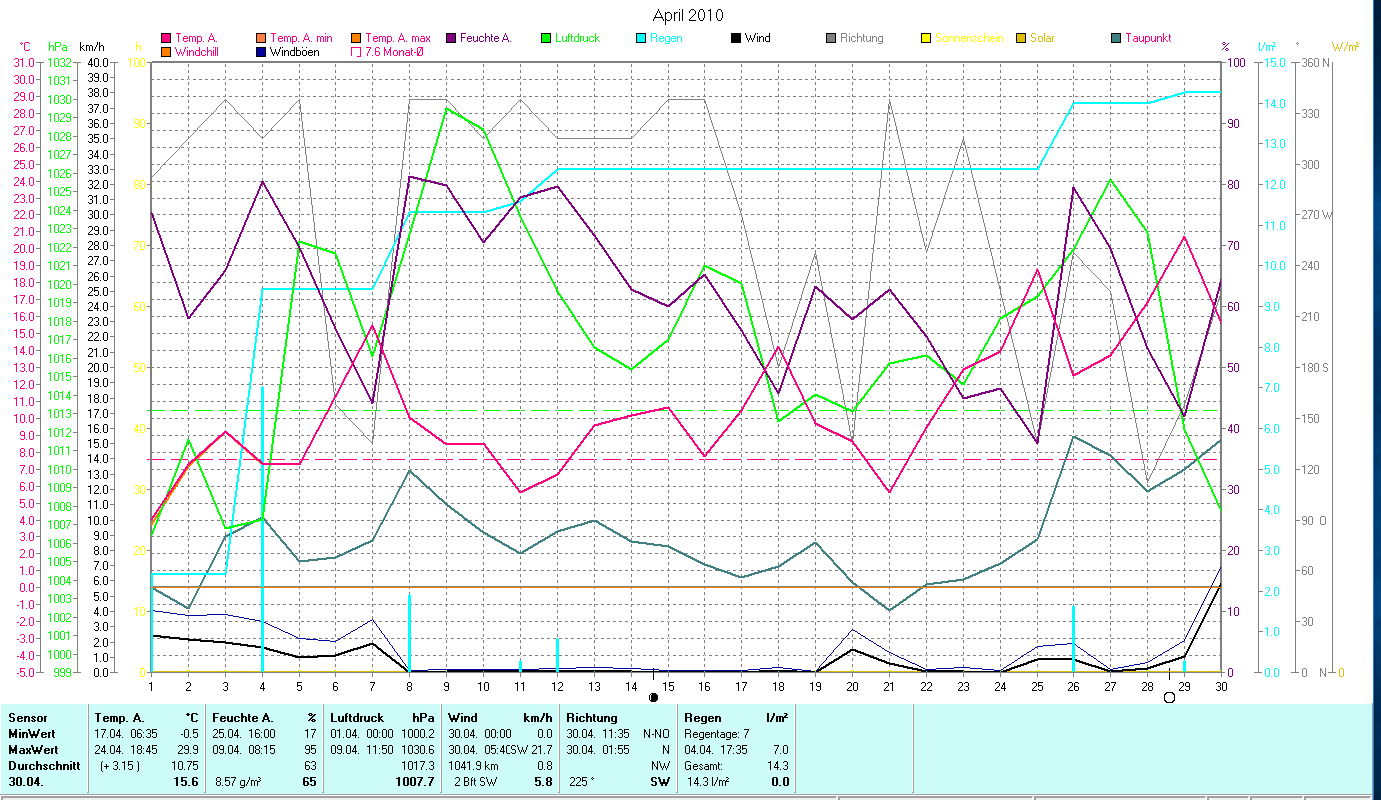Click the purple Feuchte A. legend swatch
The height and width of the screenshot is (800, 1381).
pos(451,38)
